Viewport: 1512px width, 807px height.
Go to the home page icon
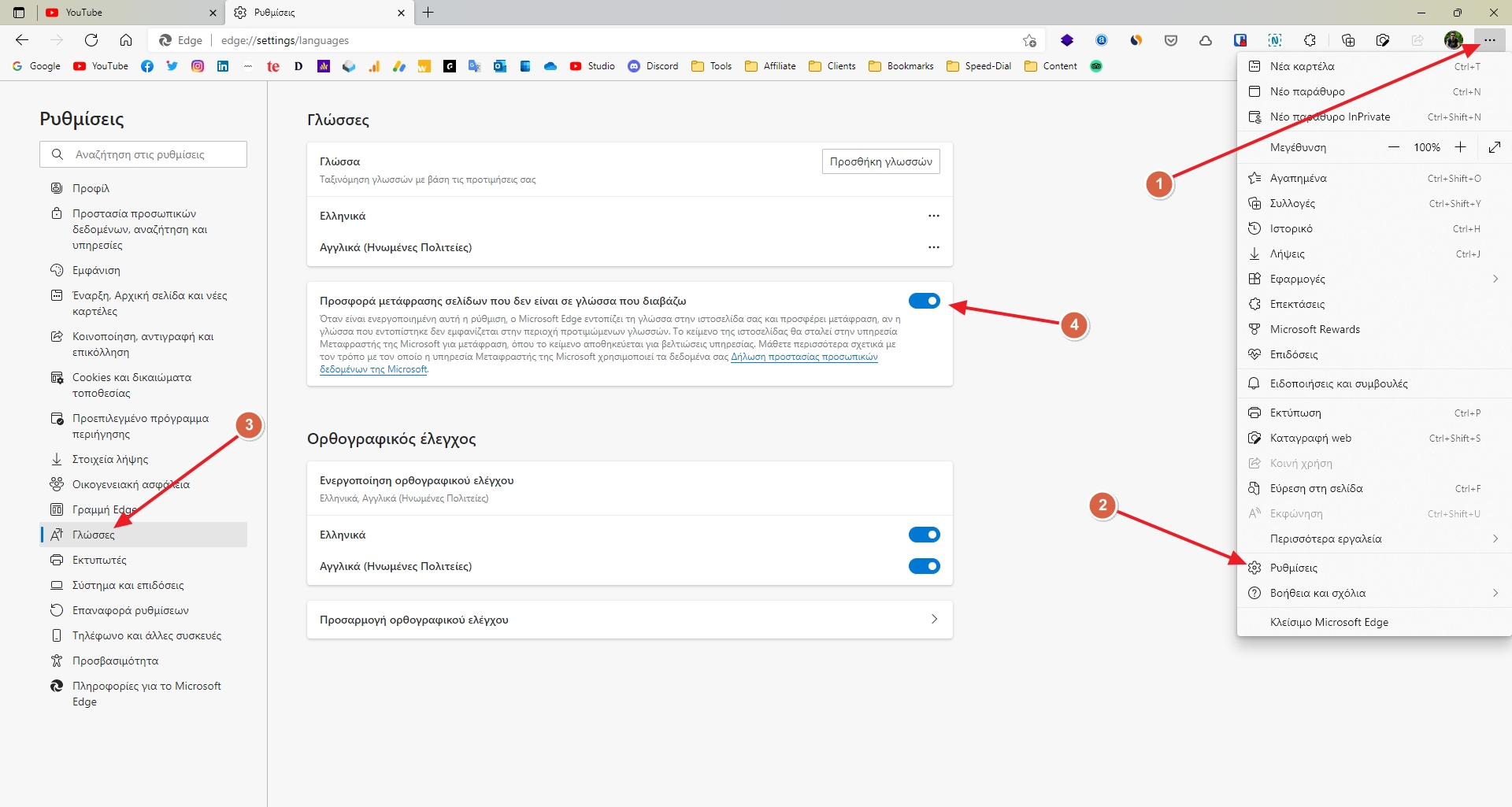[126, 40]
